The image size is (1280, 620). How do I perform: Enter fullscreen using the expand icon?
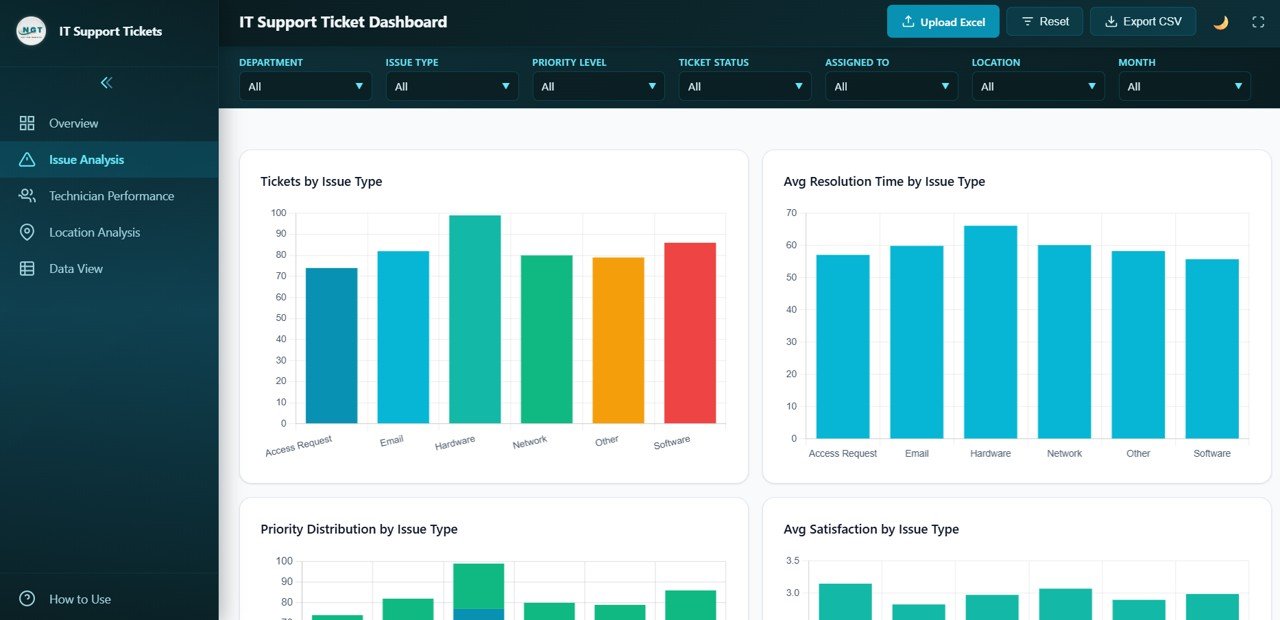pos(1258,22)
